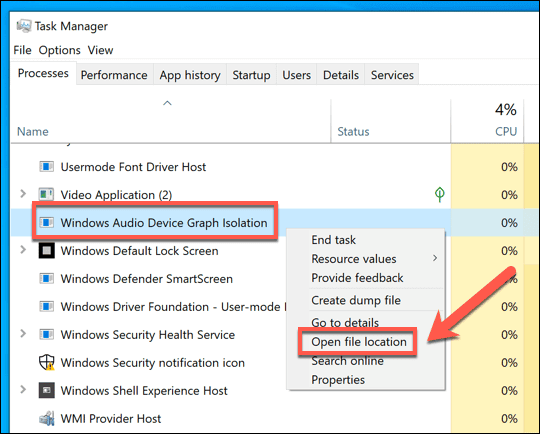Select the WMI Provider Host row
Image resolution: width=540 pixels, height=434 pixels.
pyautogui.click(x=275, y=418)
